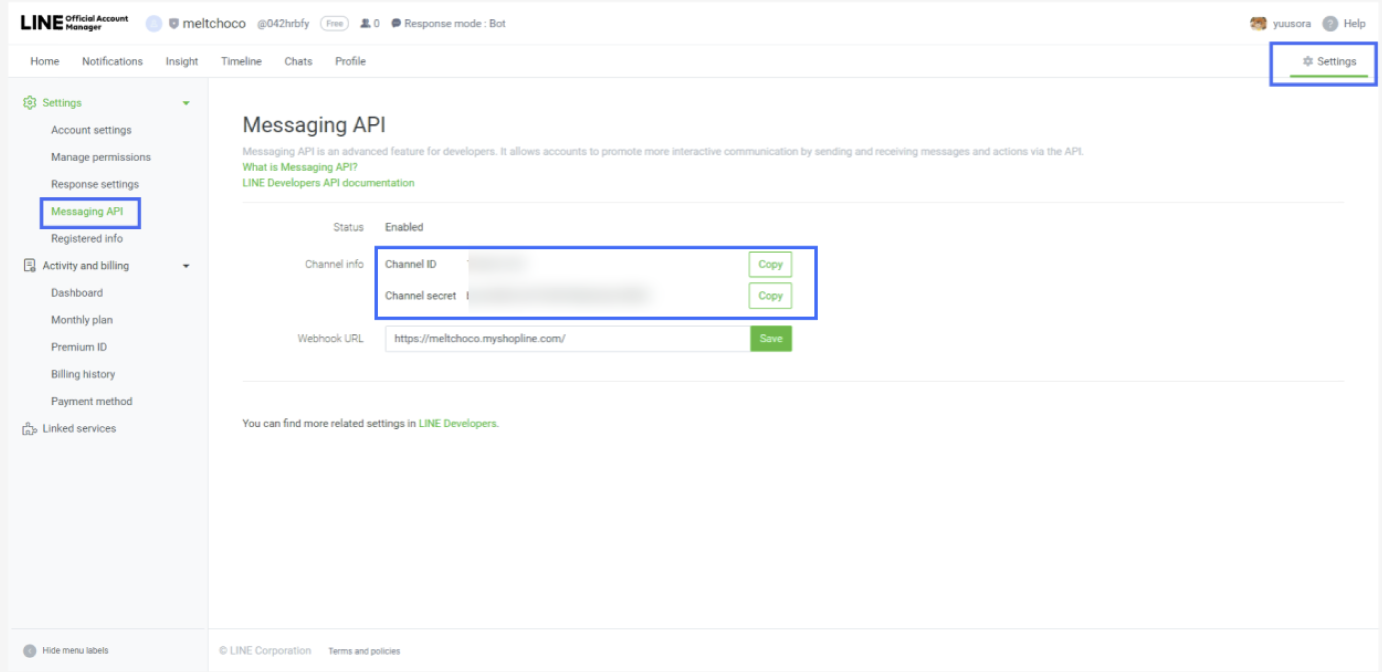Save the Webhook URL
Screen dimensions: 1382x672
coord(771,339)
